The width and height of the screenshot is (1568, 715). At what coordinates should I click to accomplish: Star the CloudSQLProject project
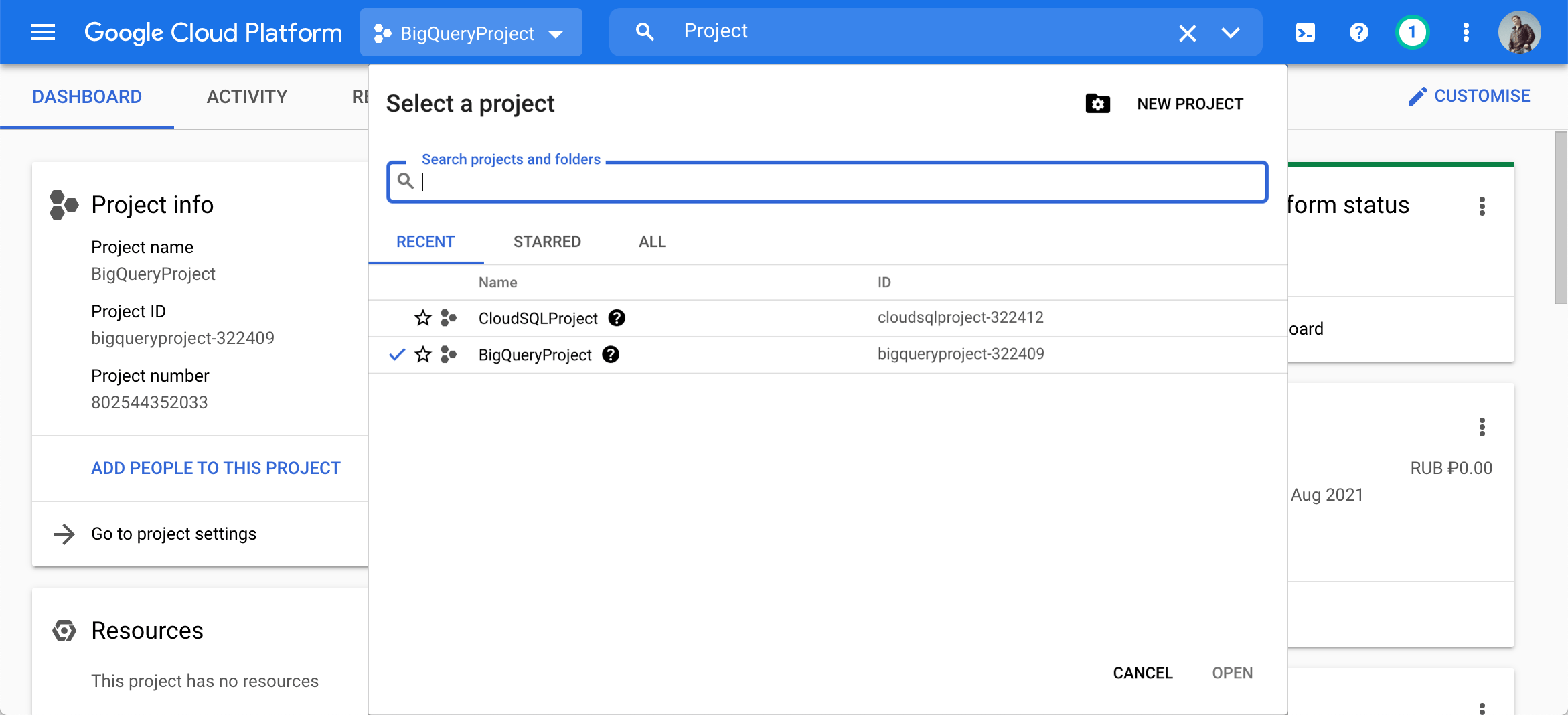click(422, 318)
